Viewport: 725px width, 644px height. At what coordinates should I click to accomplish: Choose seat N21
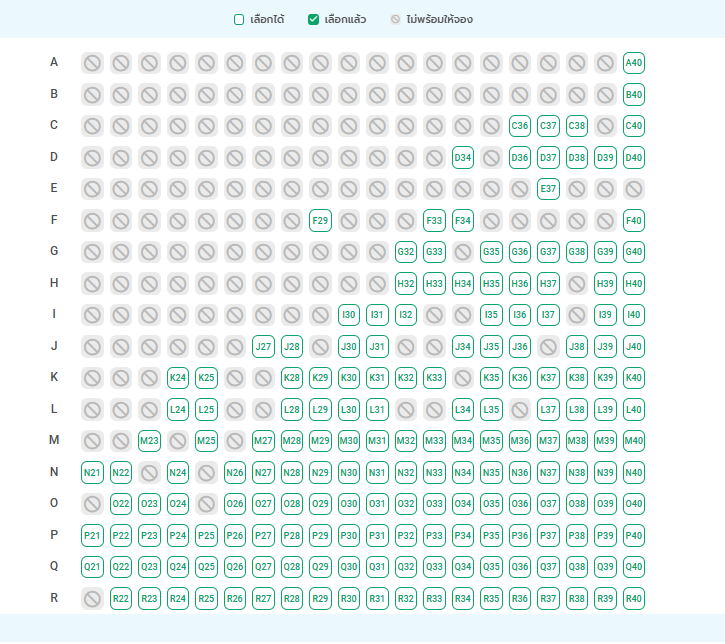(x=92, y=472)
